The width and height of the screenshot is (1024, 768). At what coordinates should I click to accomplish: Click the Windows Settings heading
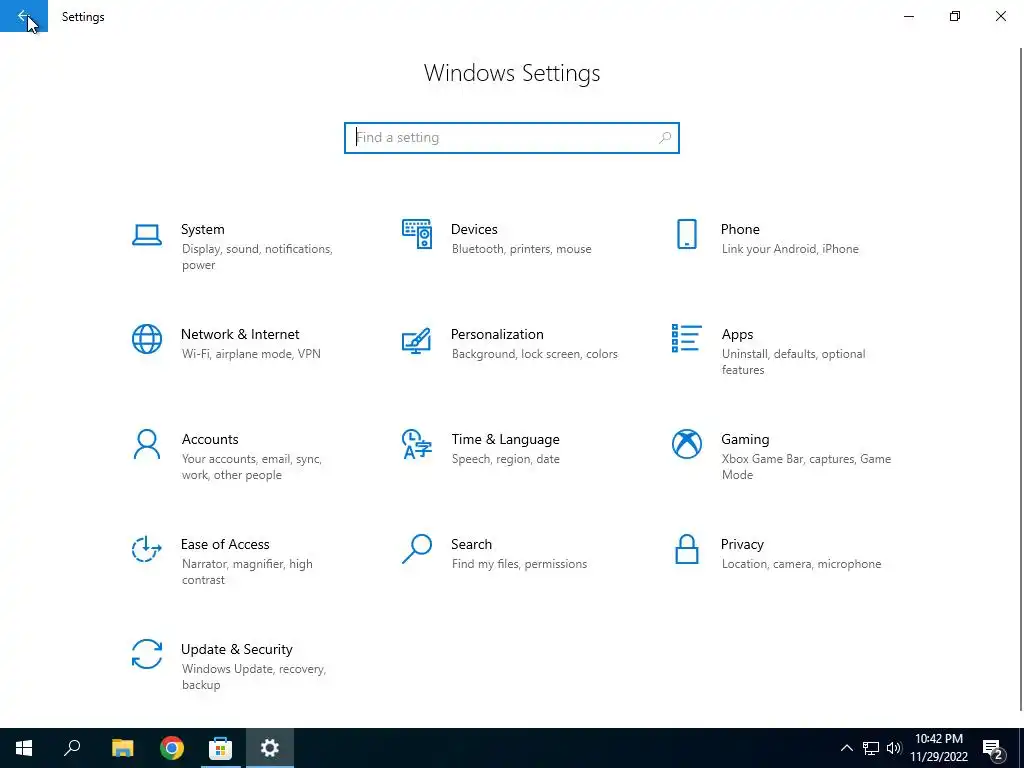tap(511, 73)
